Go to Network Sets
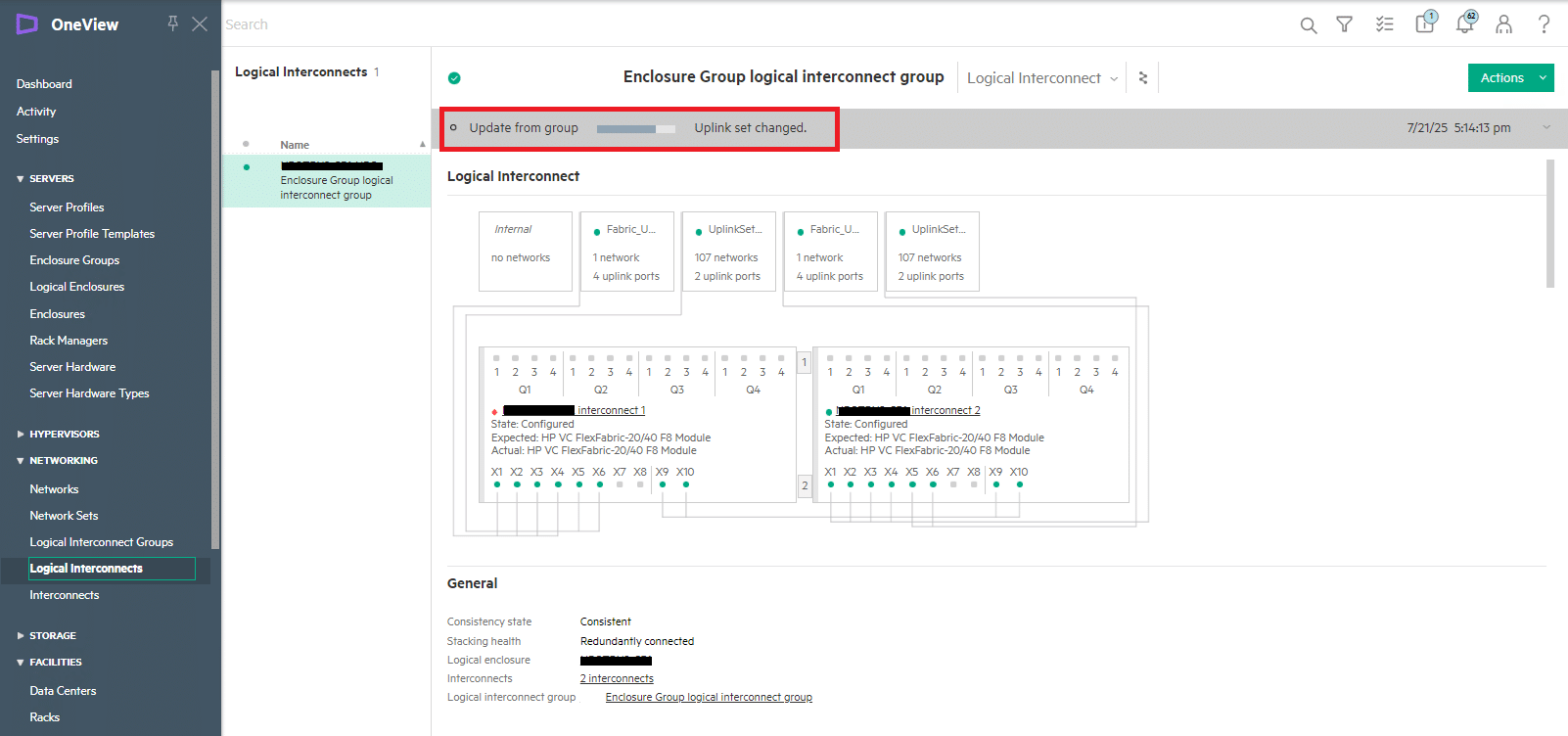 [64, 516]
